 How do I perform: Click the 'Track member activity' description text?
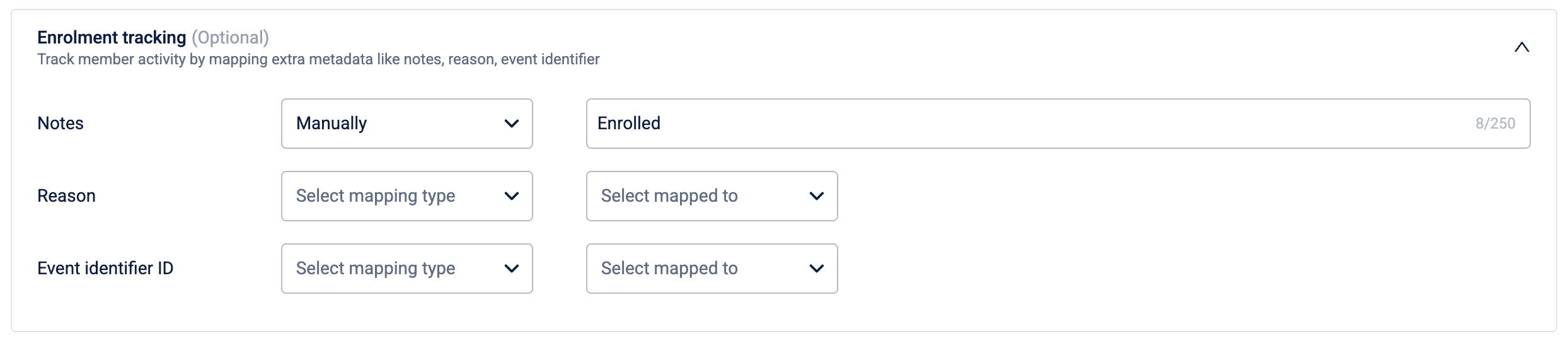318,59
